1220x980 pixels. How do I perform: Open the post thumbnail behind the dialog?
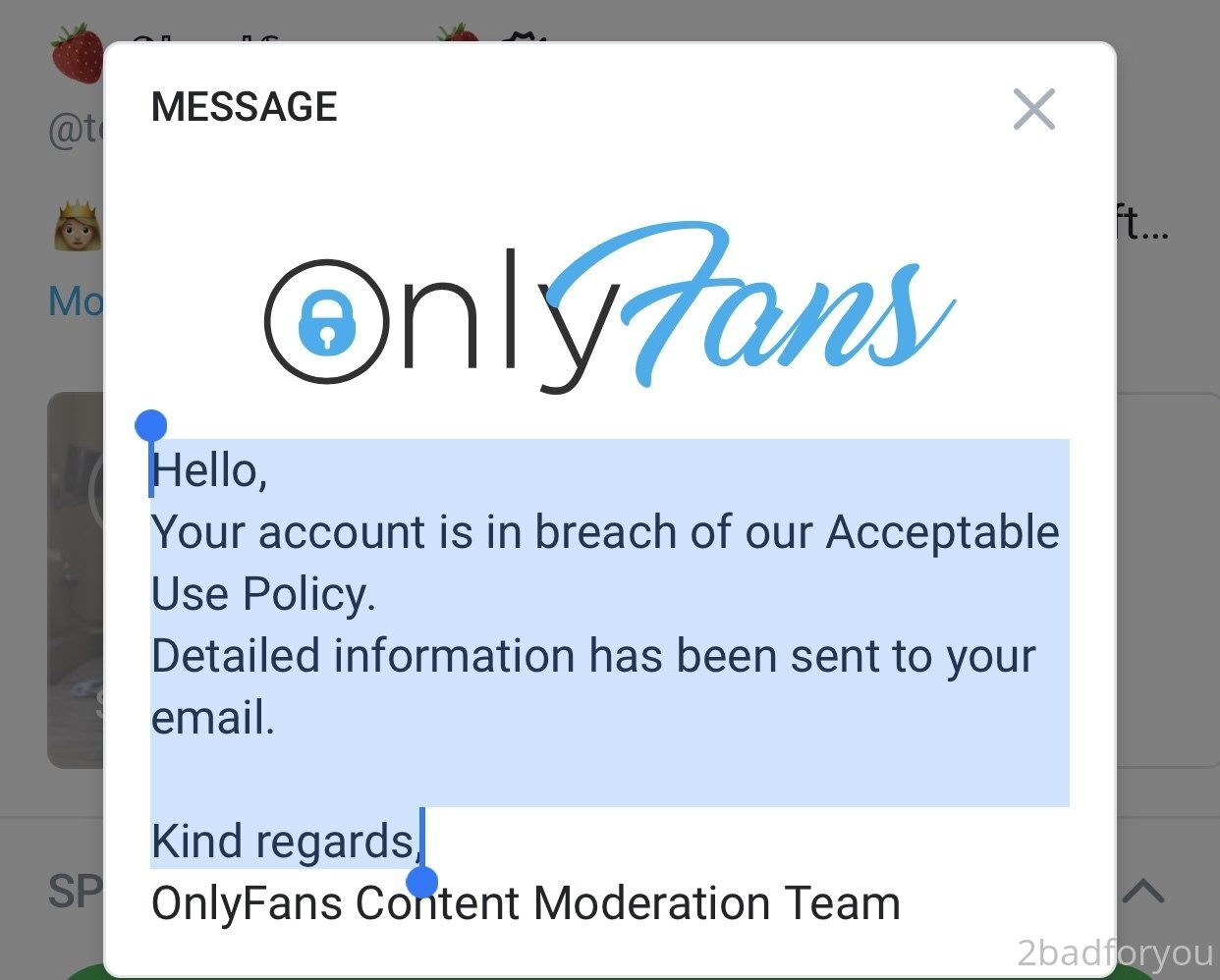(x=76, y=579)
